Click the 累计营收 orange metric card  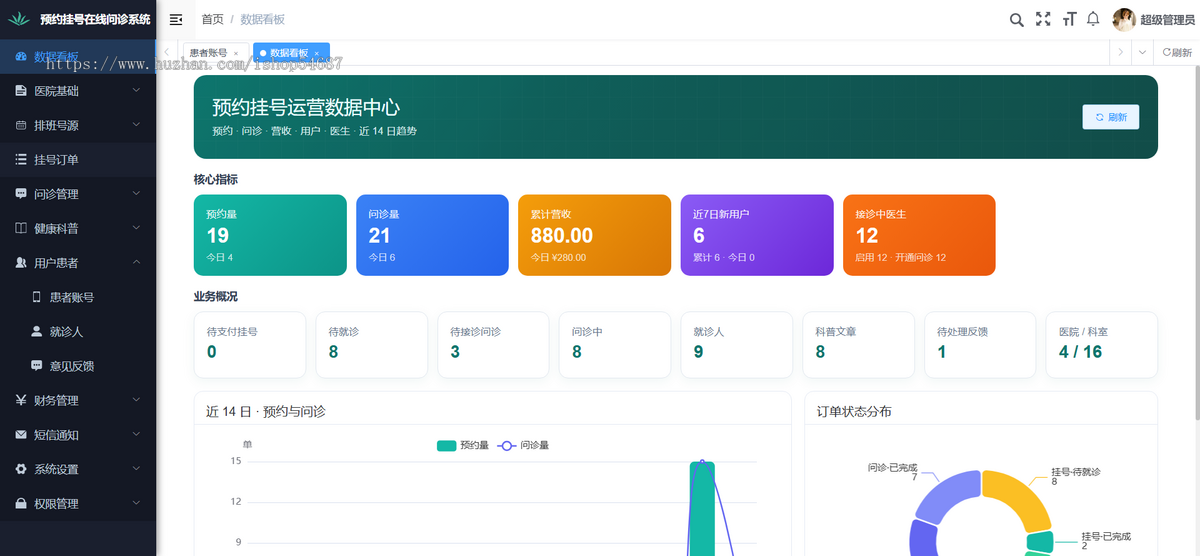[594, 235]
